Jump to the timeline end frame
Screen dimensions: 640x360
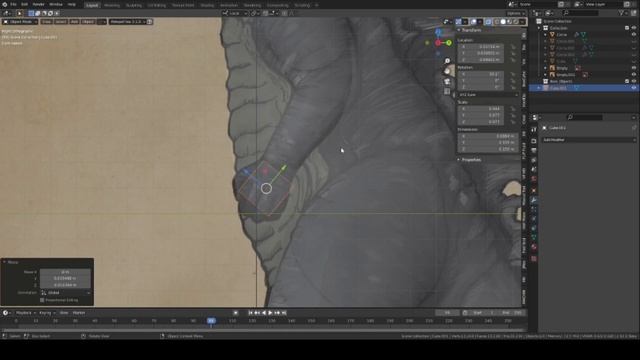click(284, 313)
